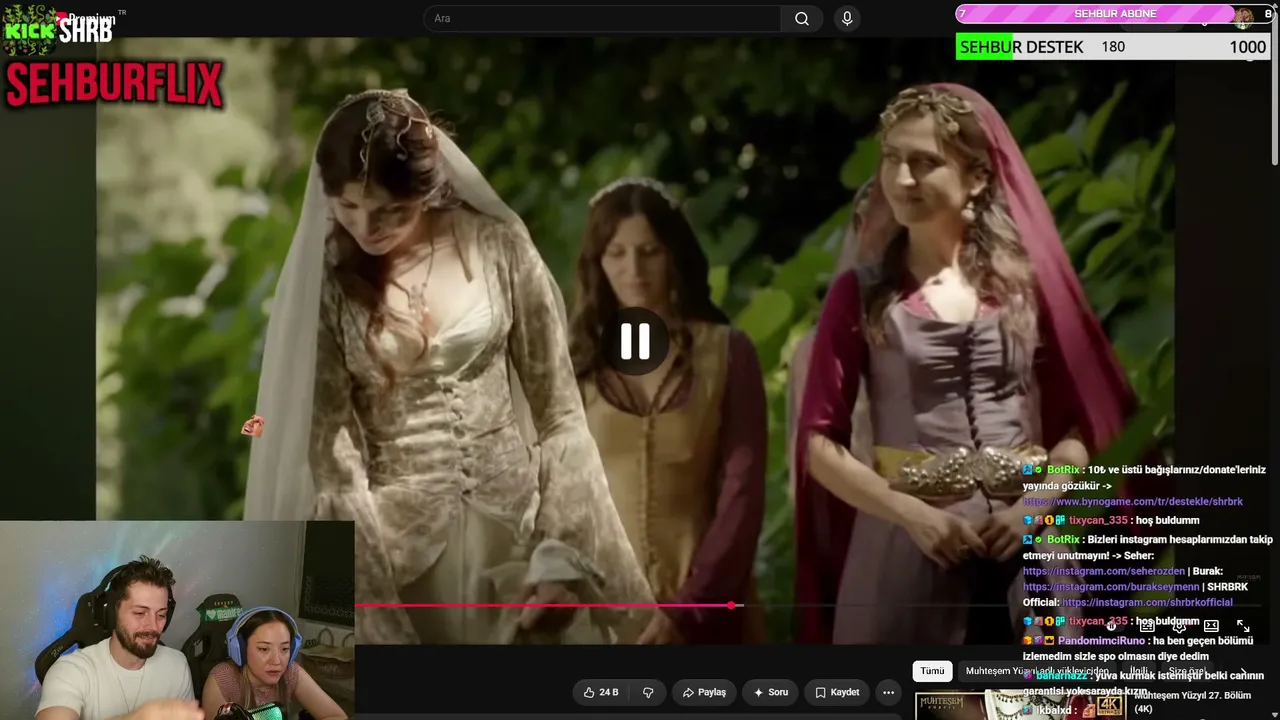Click the search magnifier icon
The image size is (1280, 720).
pos(802,18)
